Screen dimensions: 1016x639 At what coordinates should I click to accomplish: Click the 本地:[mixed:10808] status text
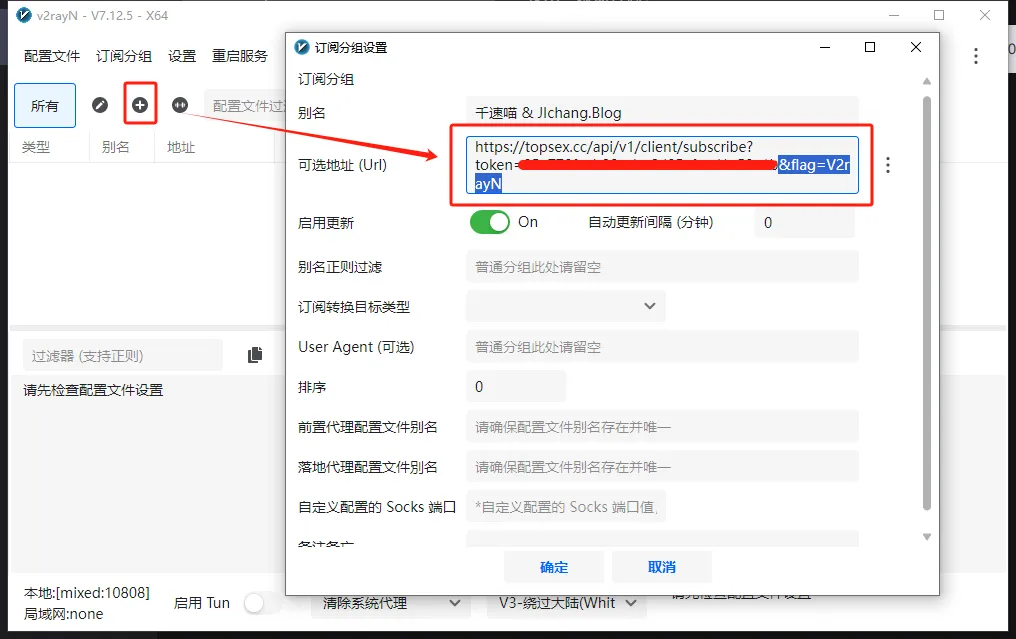87,593
